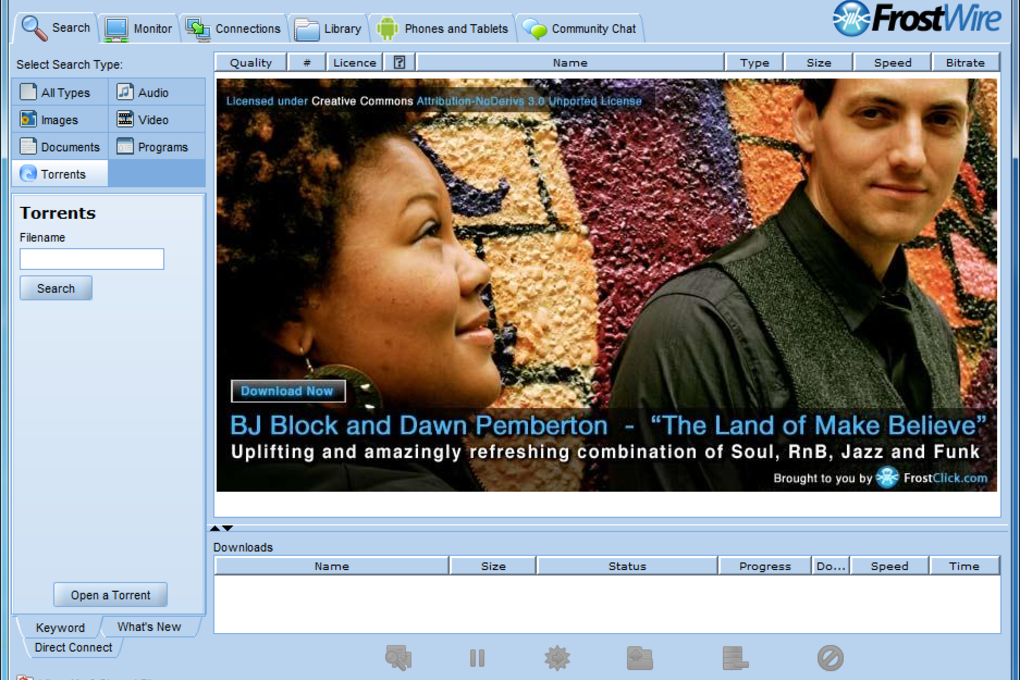Click the Download Now banner button

tap(288, 391)
